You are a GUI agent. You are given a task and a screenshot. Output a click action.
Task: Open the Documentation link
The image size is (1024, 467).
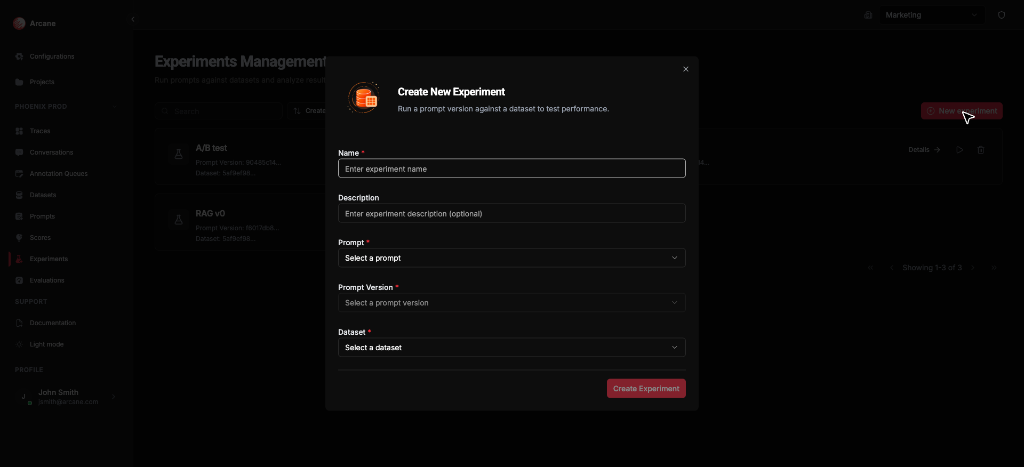click(52, 323)
